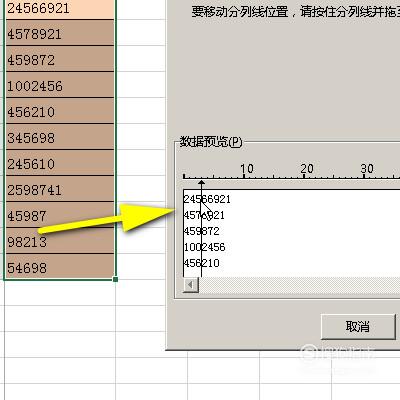Select spreadsheet cell containing 54698
The height and width of the screenshot is (400, 400).
pos(60,266)
